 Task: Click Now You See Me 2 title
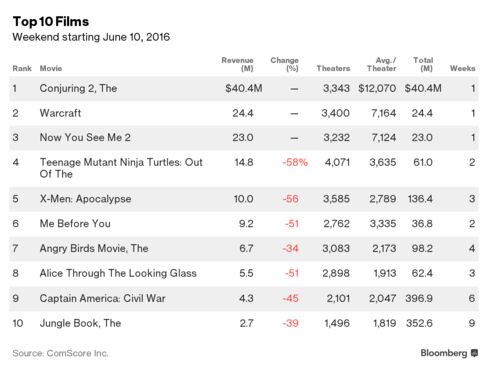click(x=85, y=137)
